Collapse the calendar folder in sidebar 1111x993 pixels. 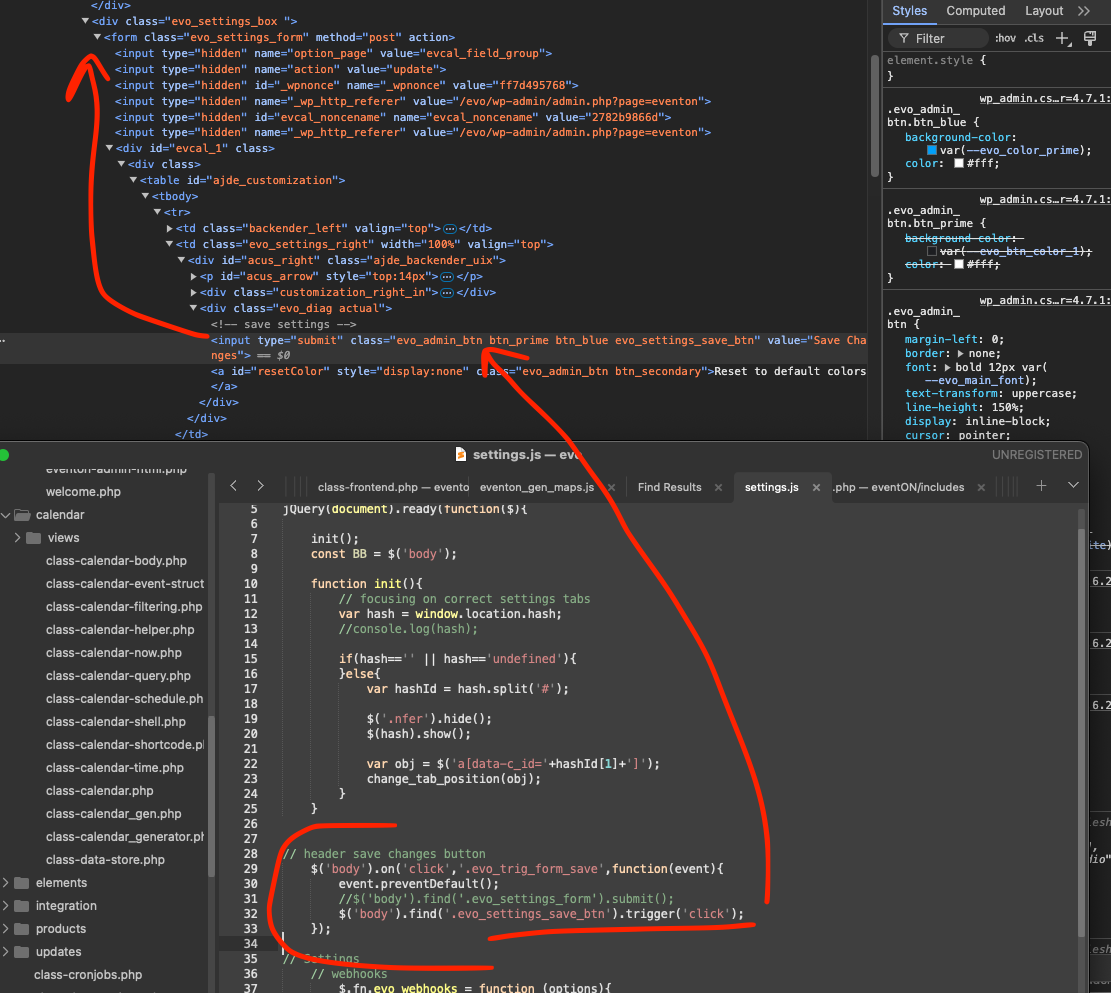click(6, 515)
